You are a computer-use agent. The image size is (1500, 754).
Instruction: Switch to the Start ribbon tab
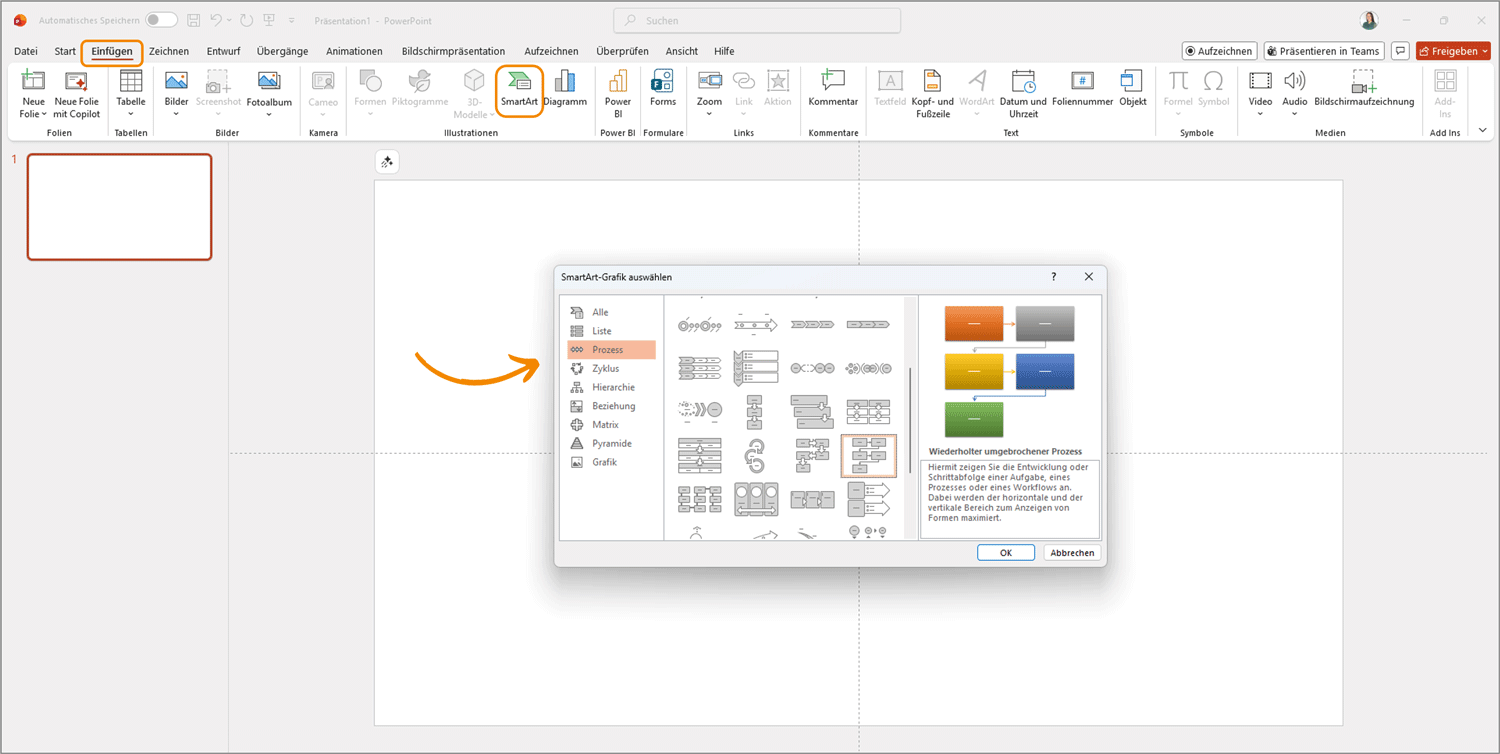pyautogui.click(x=64, y=51)
